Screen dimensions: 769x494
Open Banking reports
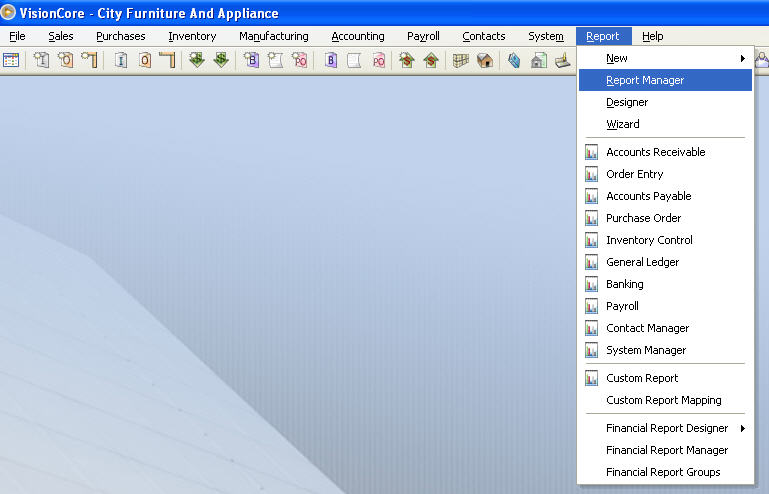tap(665, 284)
